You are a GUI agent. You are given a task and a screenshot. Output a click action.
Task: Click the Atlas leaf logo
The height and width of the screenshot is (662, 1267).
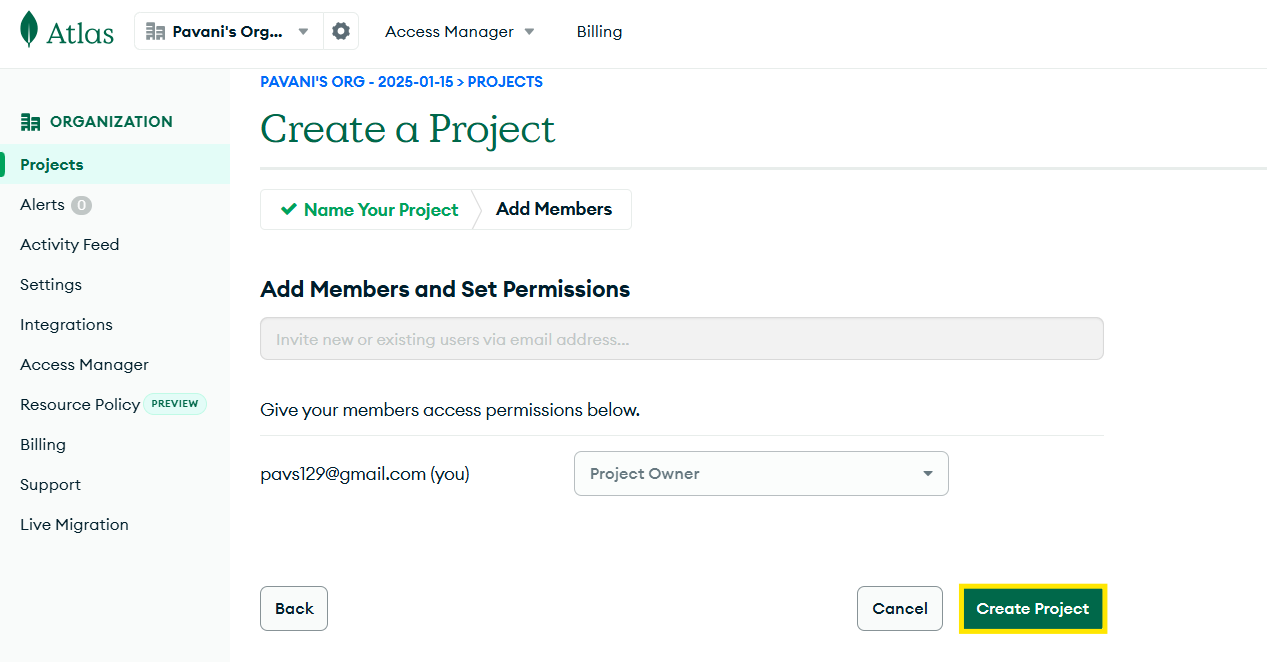pos(30,30)
